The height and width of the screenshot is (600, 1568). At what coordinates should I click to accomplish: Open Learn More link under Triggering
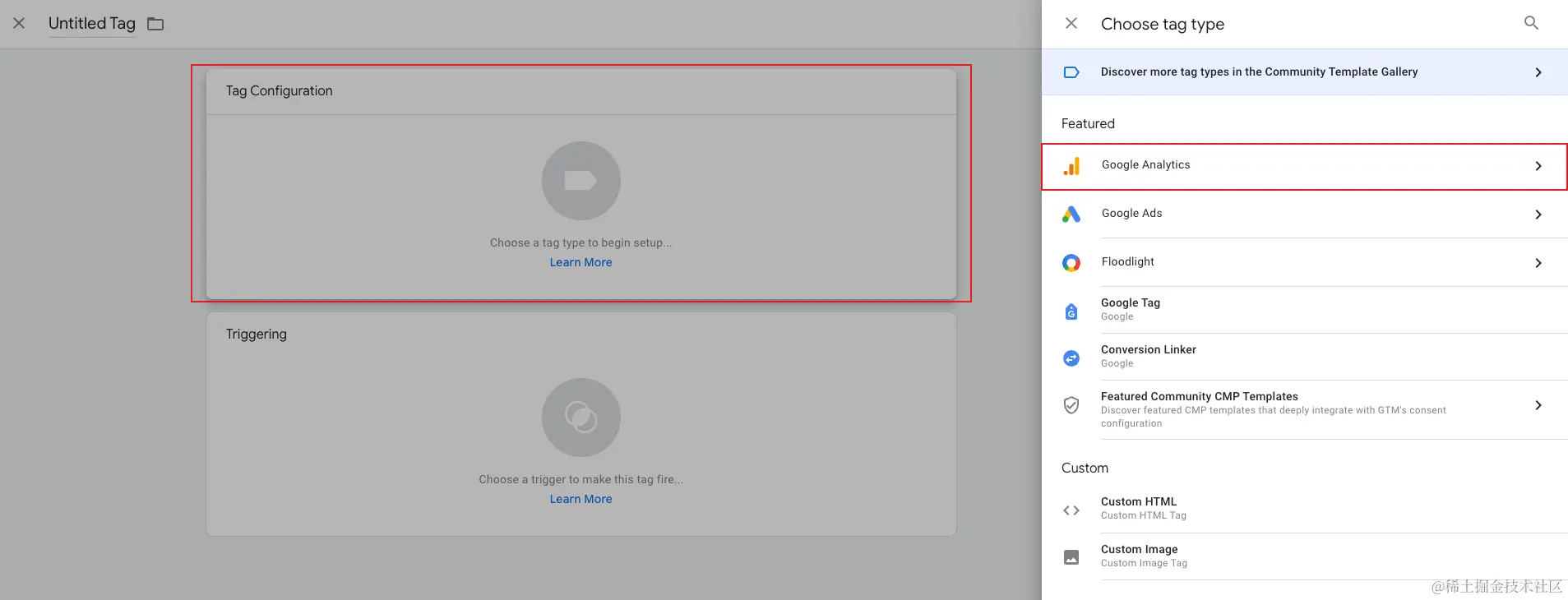(x=581, y=499)
